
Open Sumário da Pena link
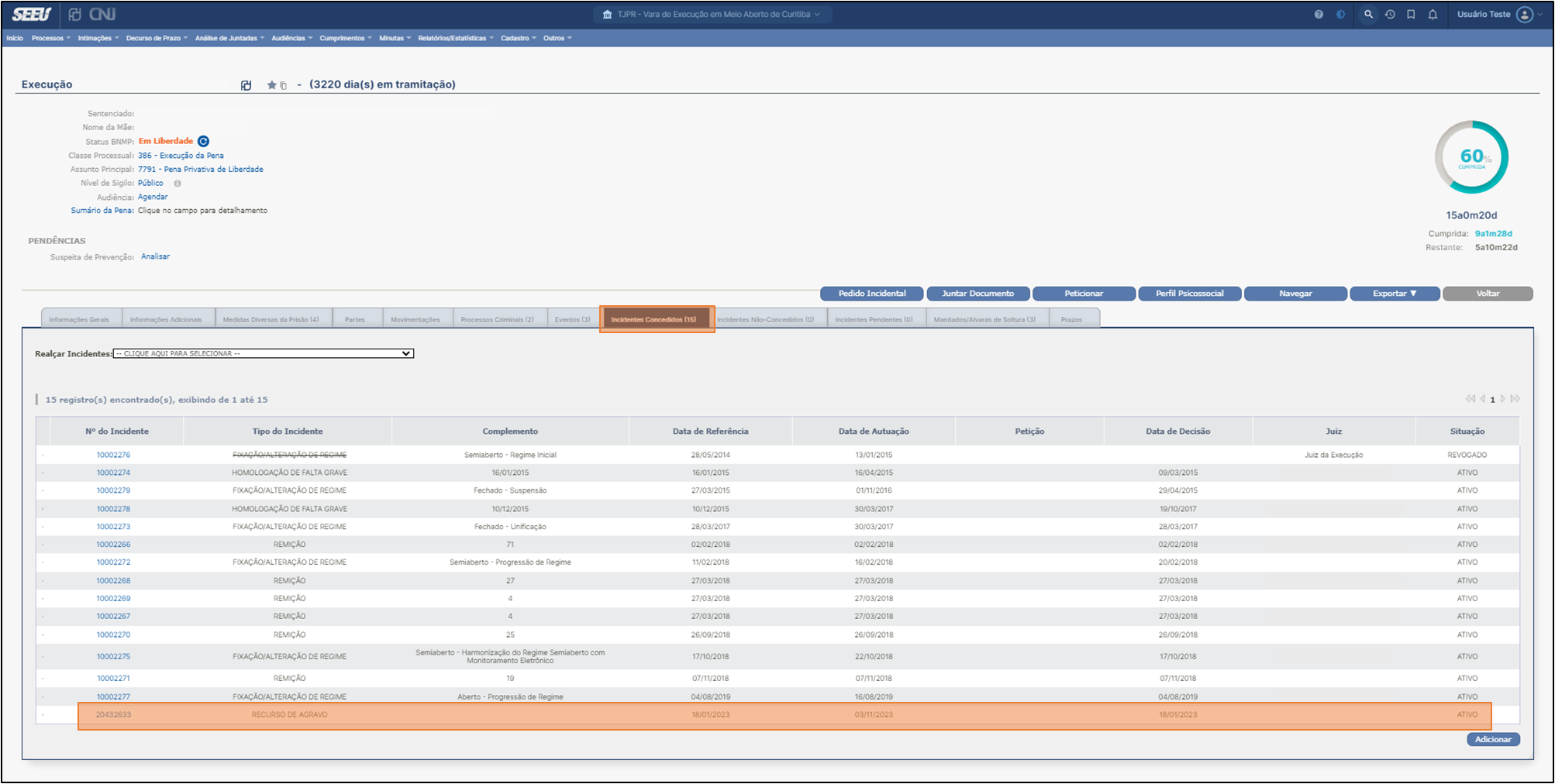(x=102, y=211)
